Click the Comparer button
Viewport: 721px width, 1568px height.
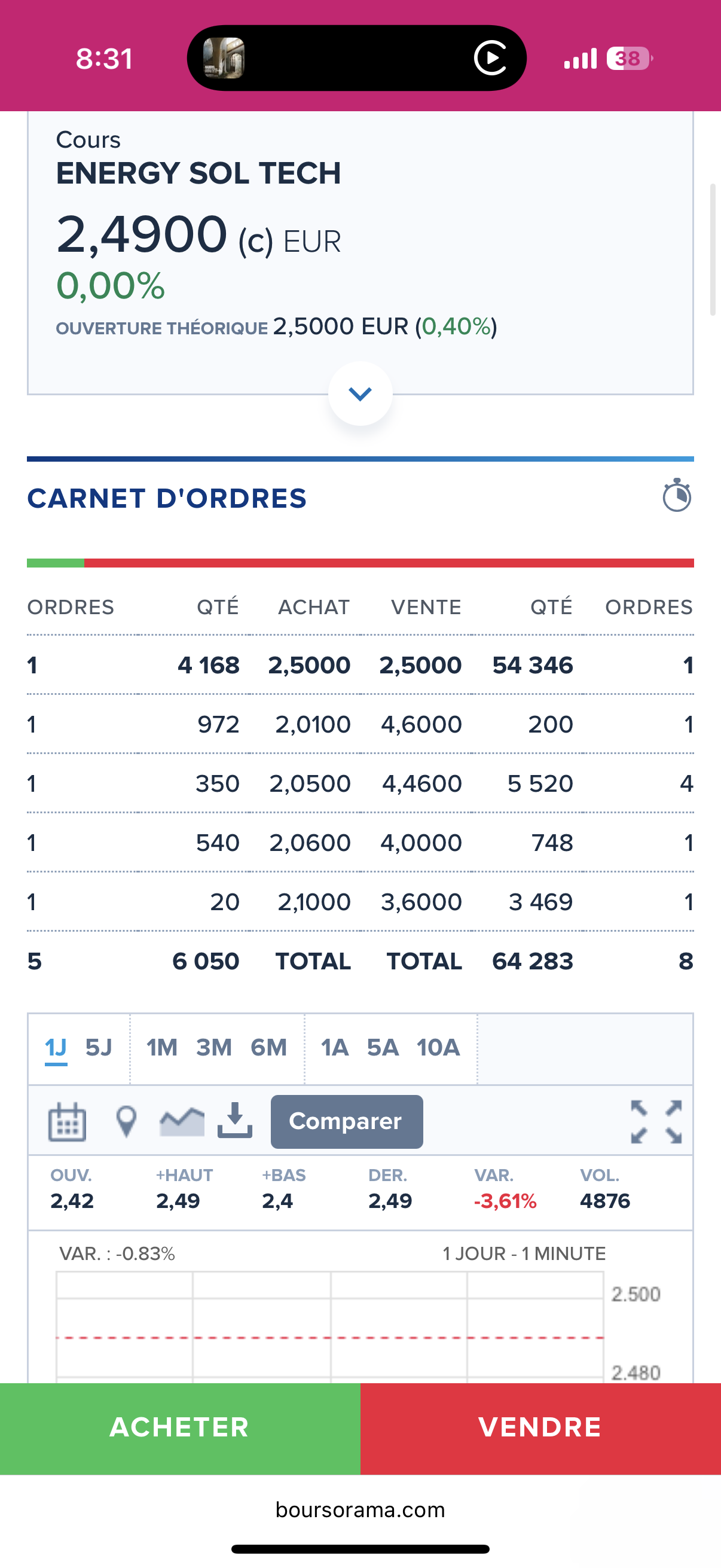[347, 1121]
